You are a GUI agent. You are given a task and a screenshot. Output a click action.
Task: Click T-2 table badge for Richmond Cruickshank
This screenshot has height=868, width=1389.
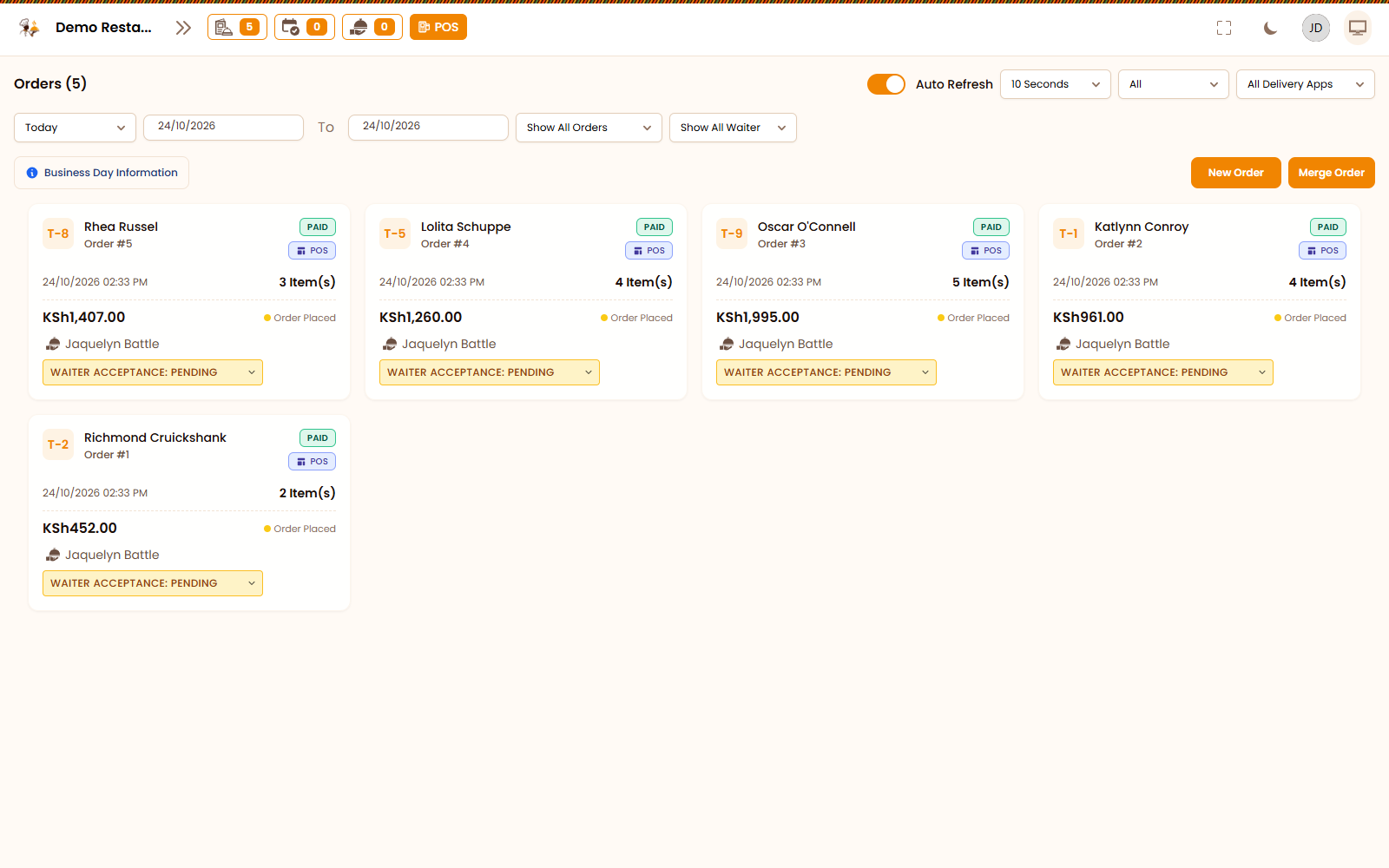[58, 444]
